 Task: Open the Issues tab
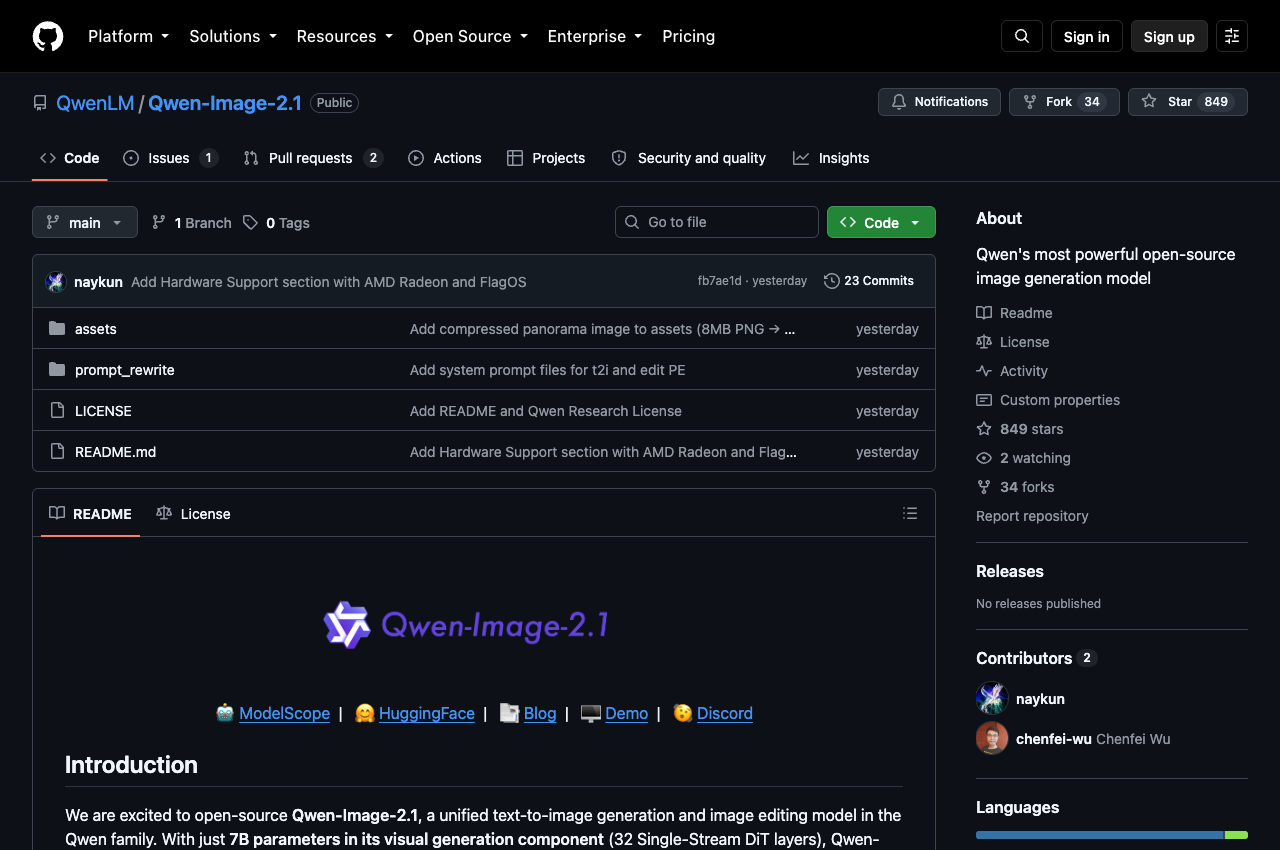(x=170, y=158)
